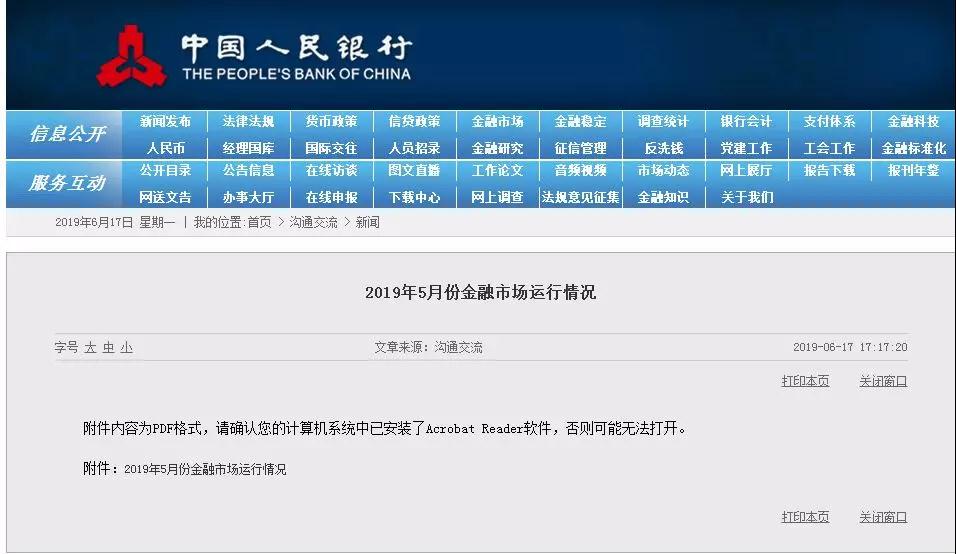Click lower 关闭窗口 link
The height and width of the screenshot is (554, 956).
pos(883,517)
